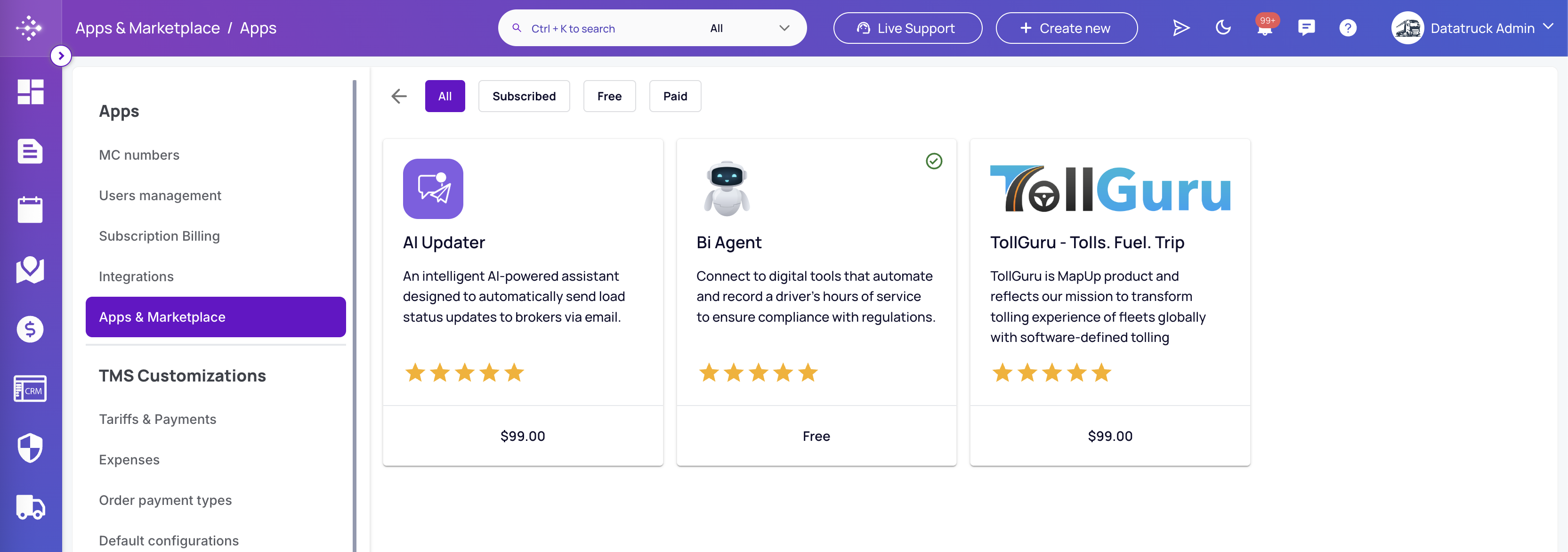
Task: Click the AI Updater description text
Action: point(514,296)
